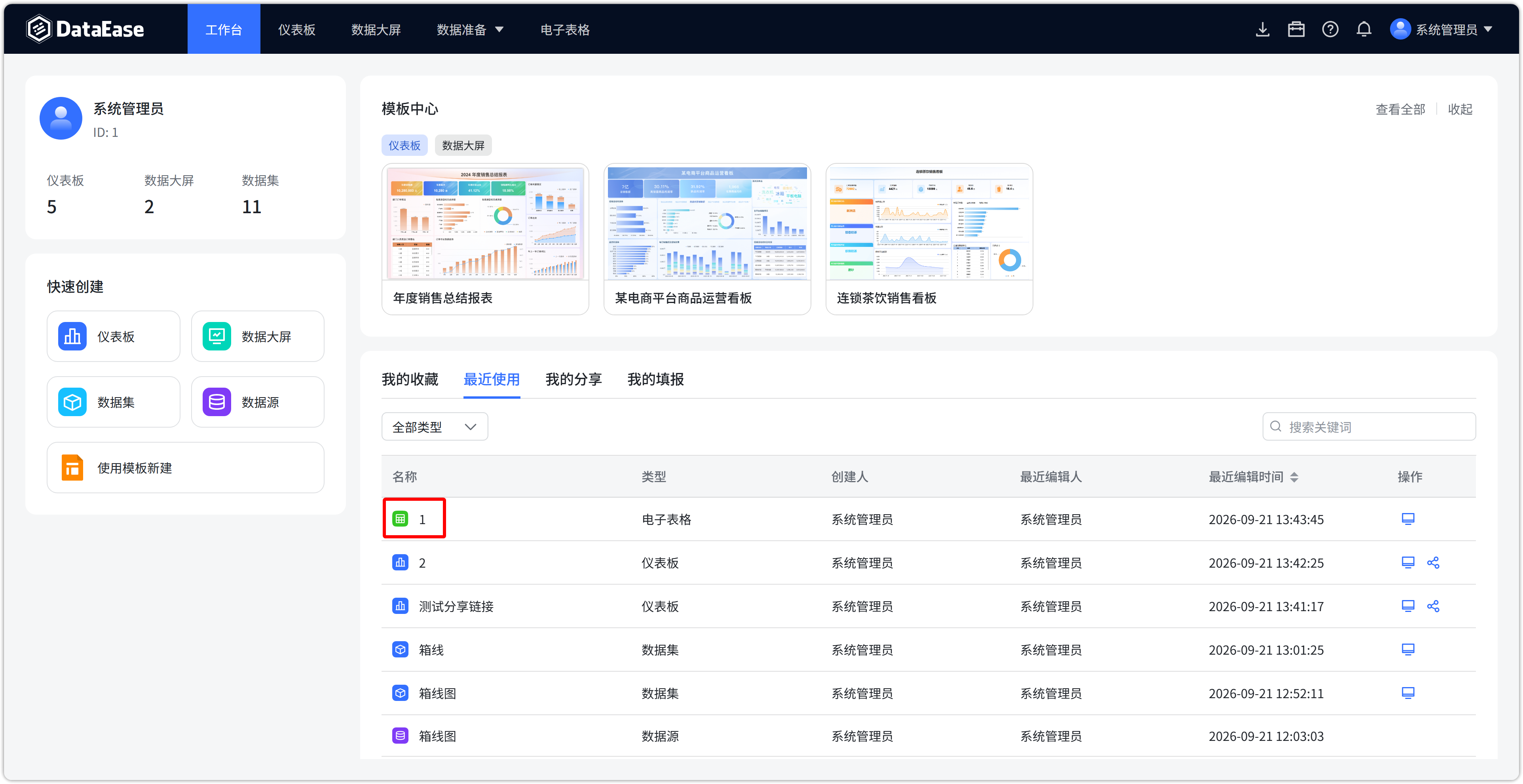Open 年度销售总结报表 template thumbnail
1523x784 pixels.
point(485,223)
